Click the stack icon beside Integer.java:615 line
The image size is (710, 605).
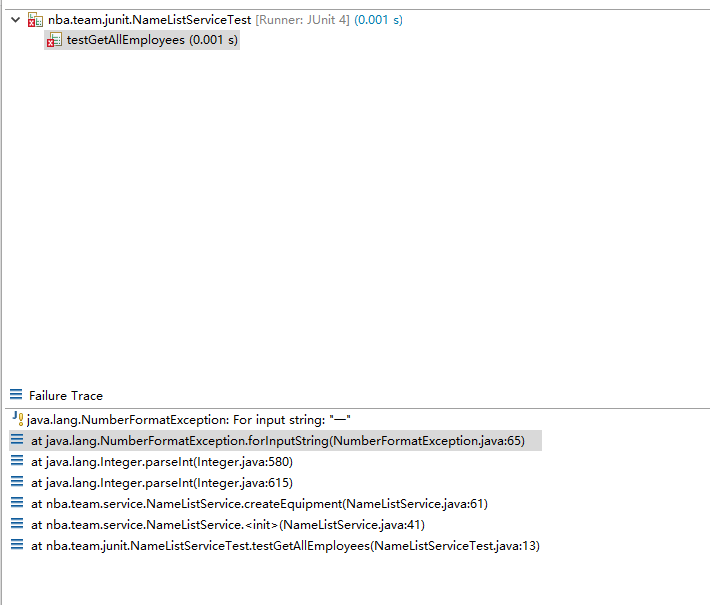(17, 481)
